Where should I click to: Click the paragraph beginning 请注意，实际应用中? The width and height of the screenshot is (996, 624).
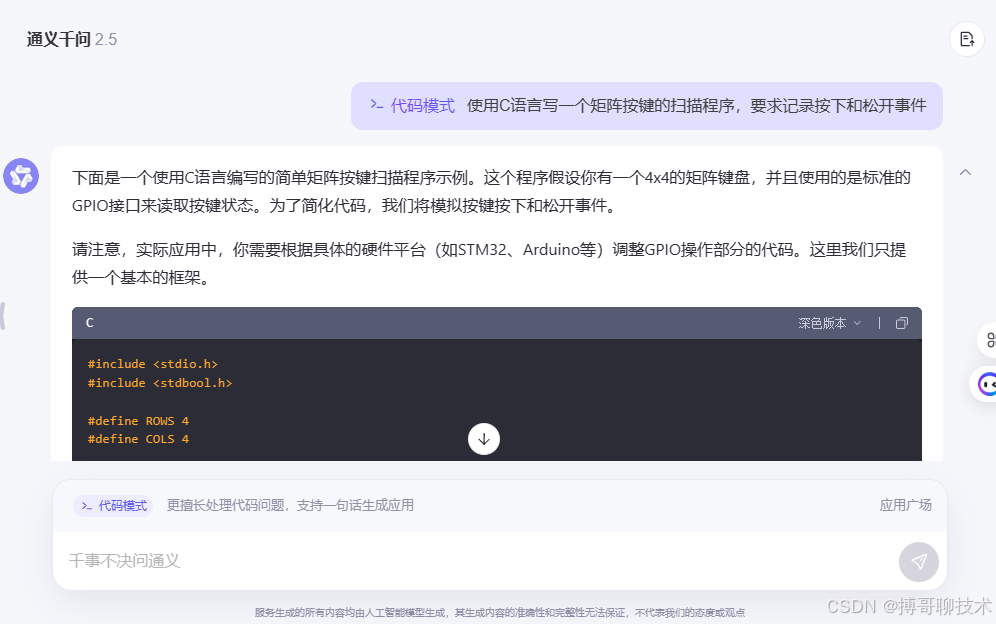pos(489,263)
